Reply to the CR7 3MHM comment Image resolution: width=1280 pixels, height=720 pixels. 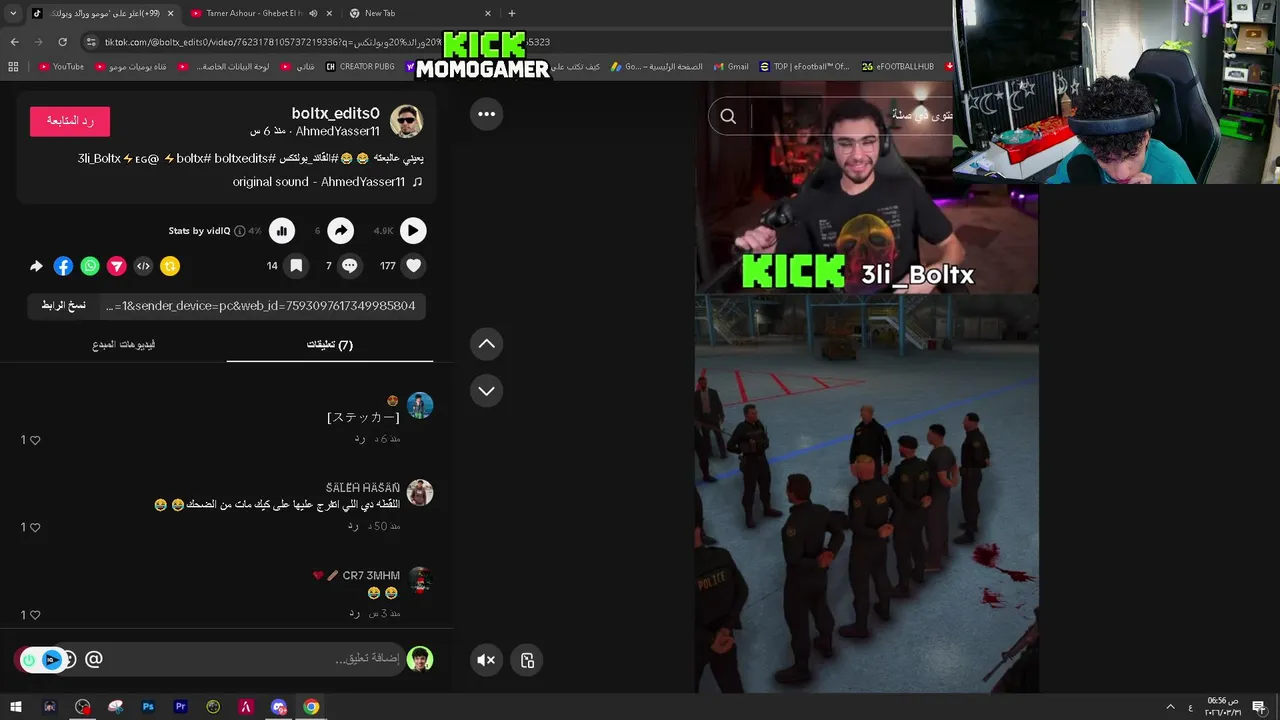coord(354,612)
